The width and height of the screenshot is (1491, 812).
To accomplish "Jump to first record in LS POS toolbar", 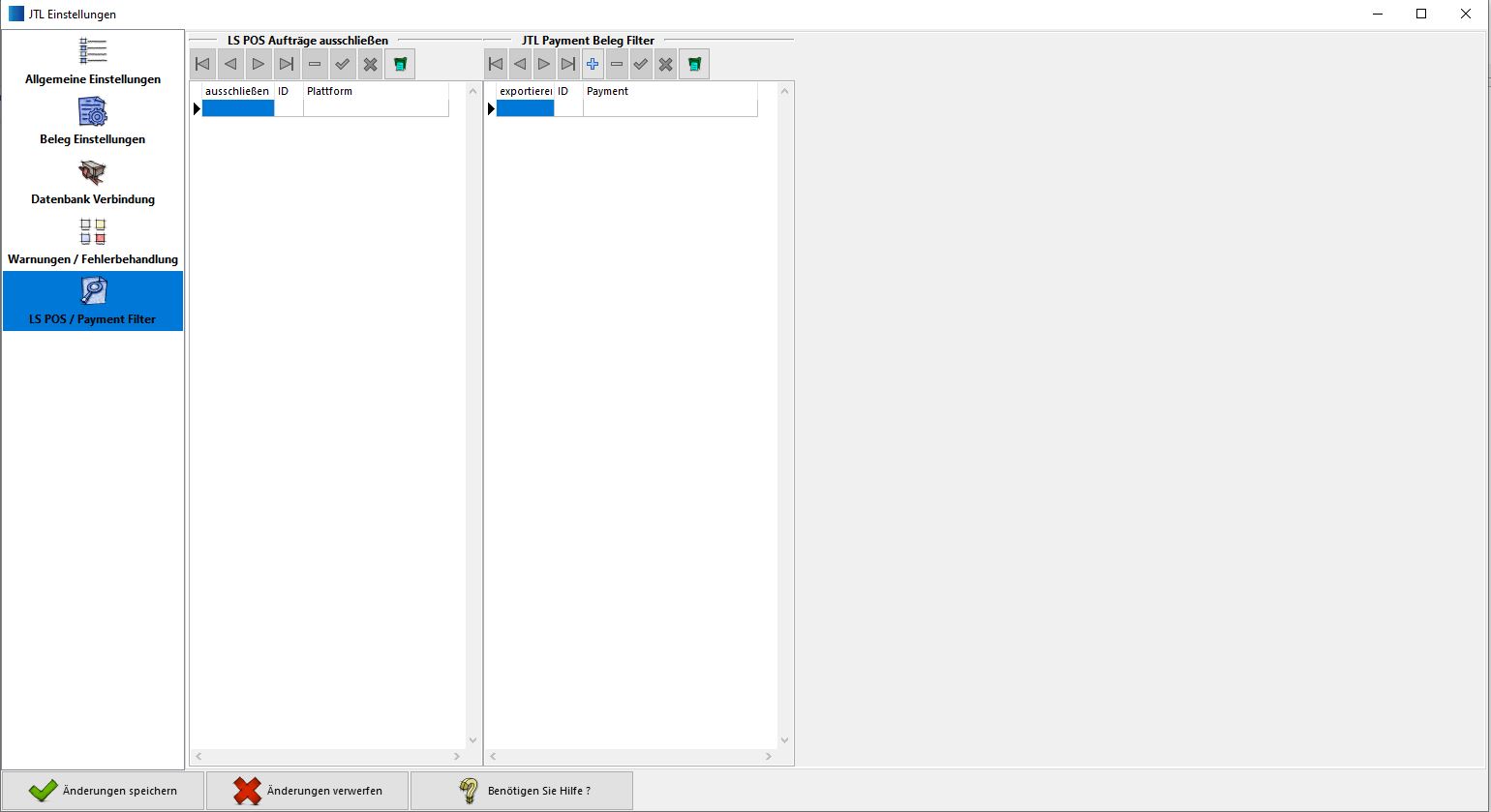I will (202, 65).
